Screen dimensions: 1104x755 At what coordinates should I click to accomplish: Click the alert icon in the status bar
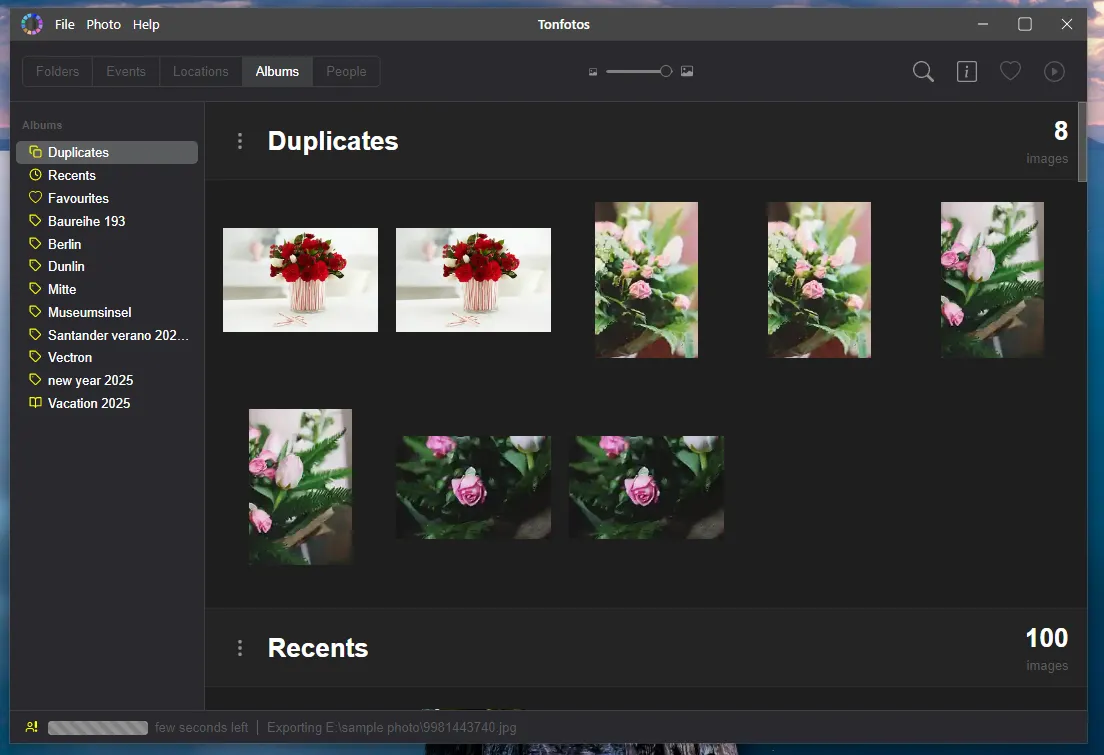coord(29,728)
